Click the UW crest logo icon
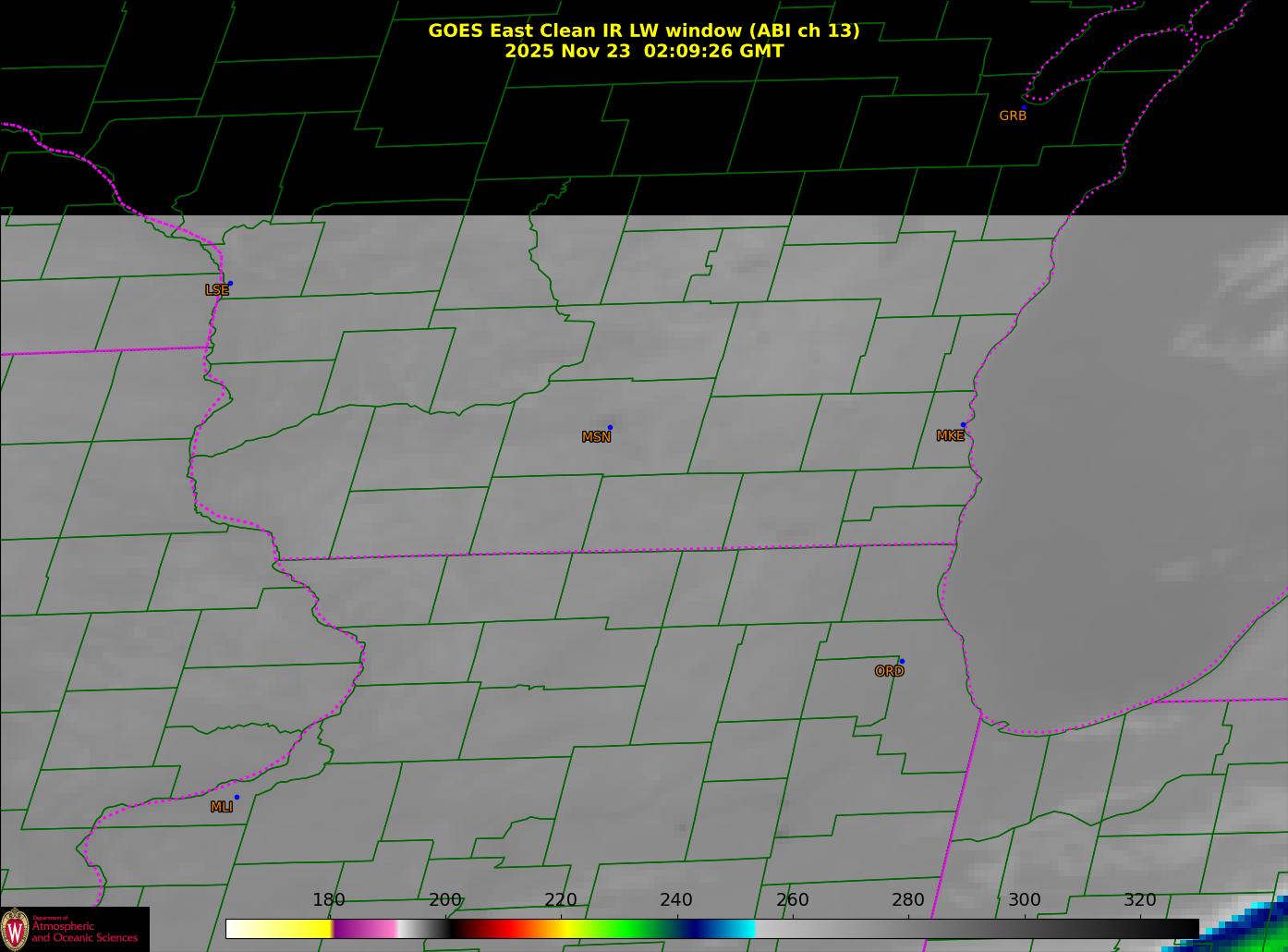Image resolution: width=1288 pixels, height=952 pixels. click(15, 928)
